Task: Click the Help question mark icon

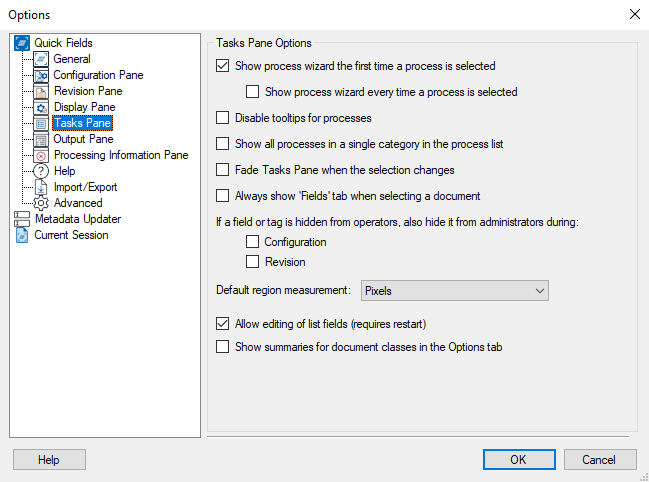Action: 41,171
